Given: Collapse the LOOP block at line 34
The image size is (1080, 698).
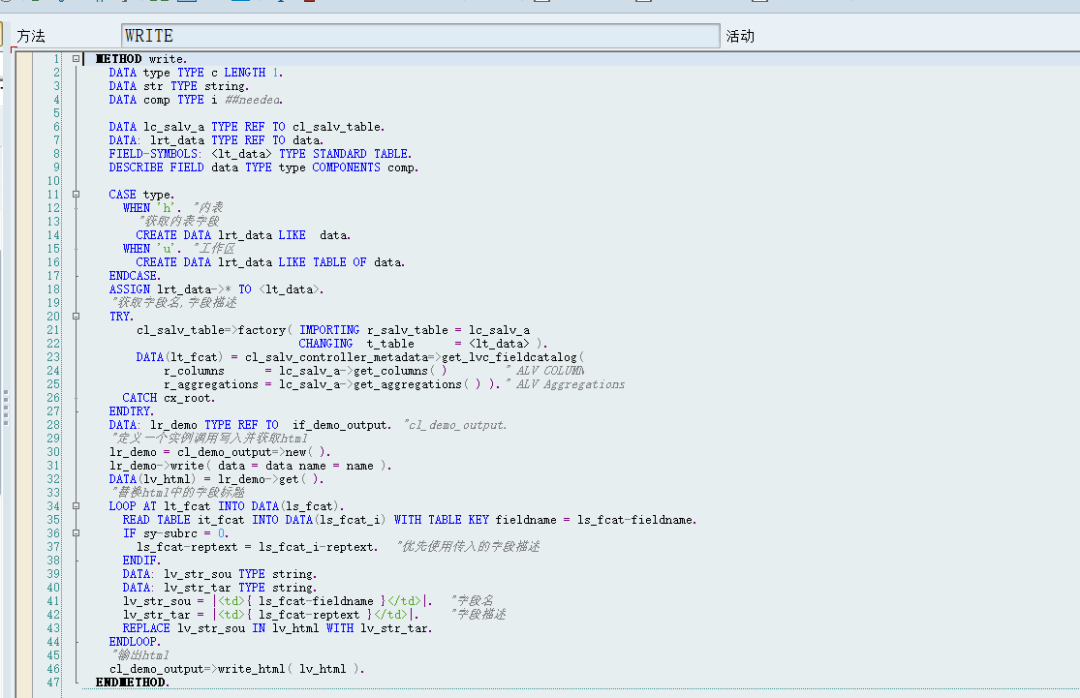Looking at the screenshot, I should click(x=75, y=506).
